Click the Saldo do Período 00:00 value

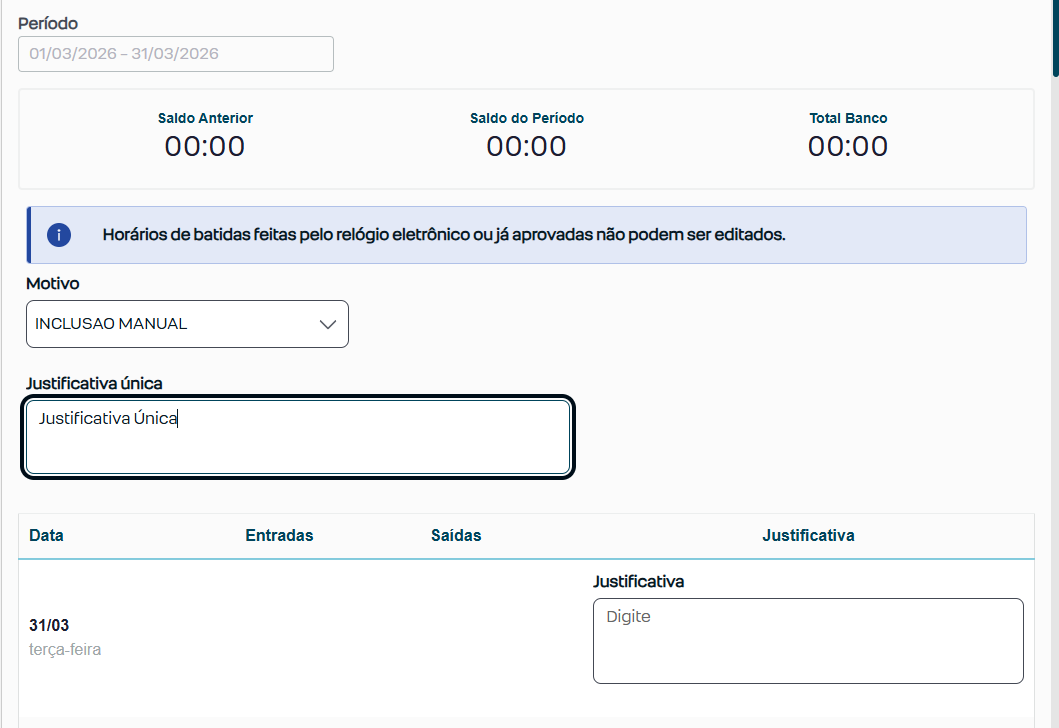pyautogui.click(x=526, y=147)
